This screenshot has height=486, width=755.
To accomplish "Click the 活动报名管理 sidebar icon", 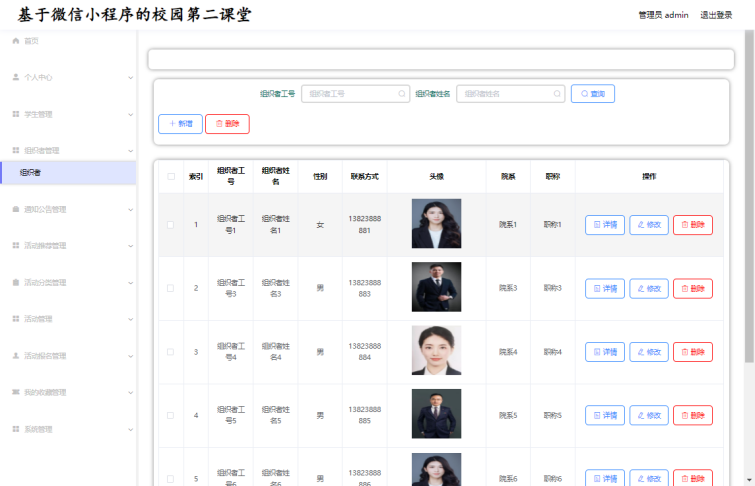I will click(15, 356).
